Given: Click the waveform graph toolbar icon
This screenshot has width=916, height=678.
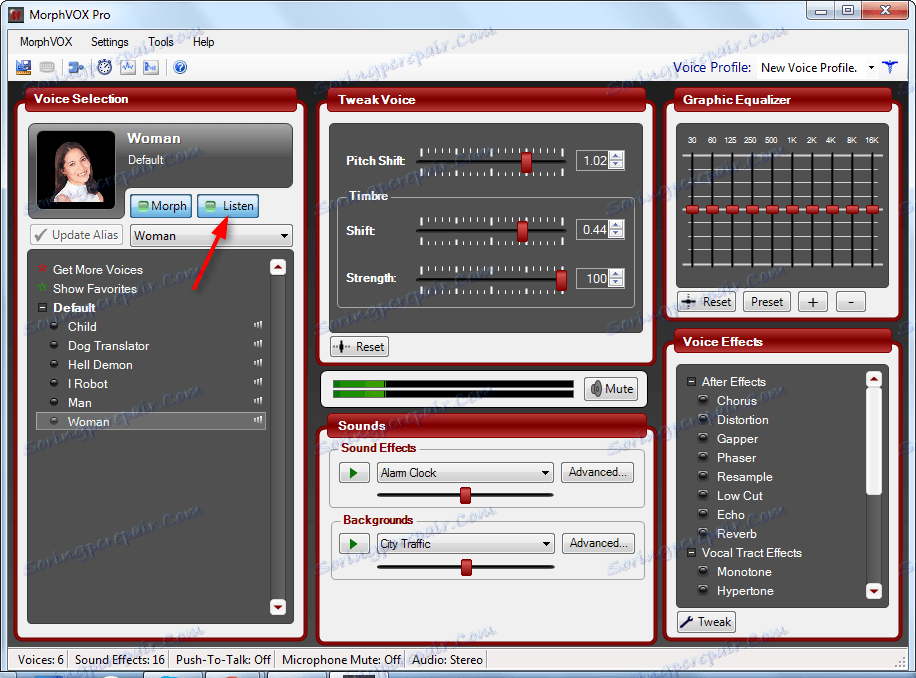Looking at the screenshot, I should tap(128, 67).
